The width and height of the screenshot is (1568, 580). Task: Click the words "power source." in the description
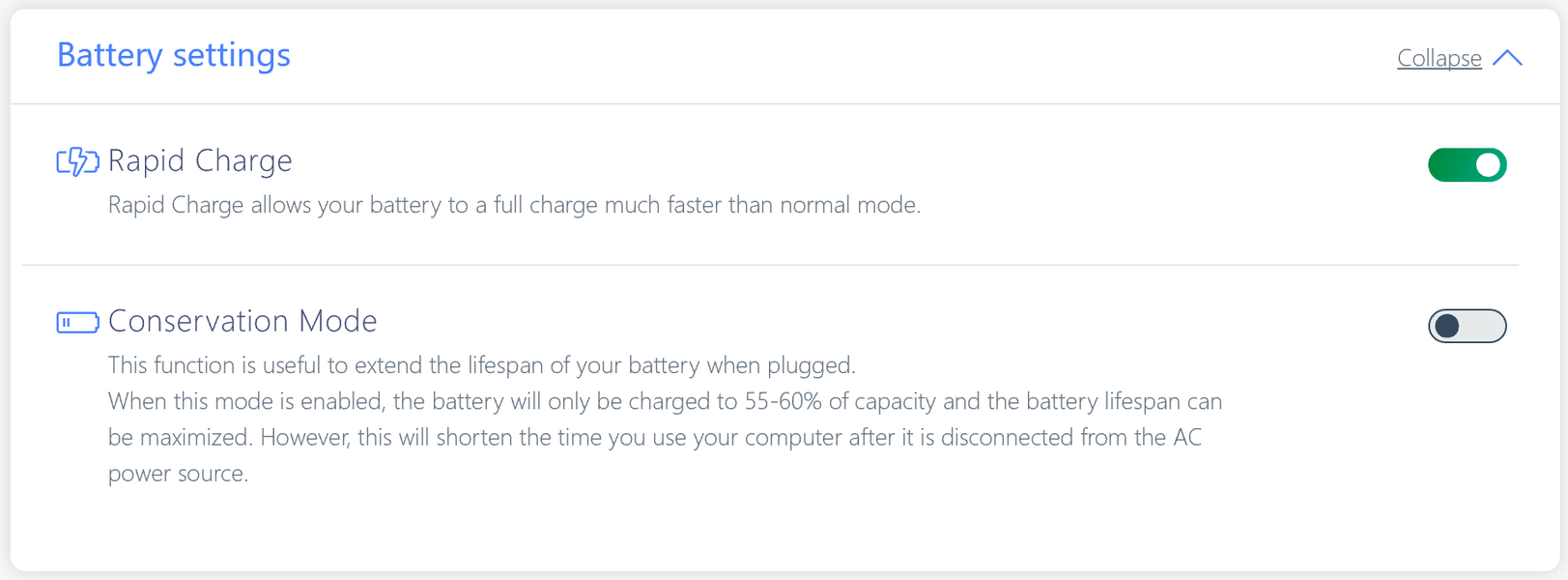pos(178,474)
